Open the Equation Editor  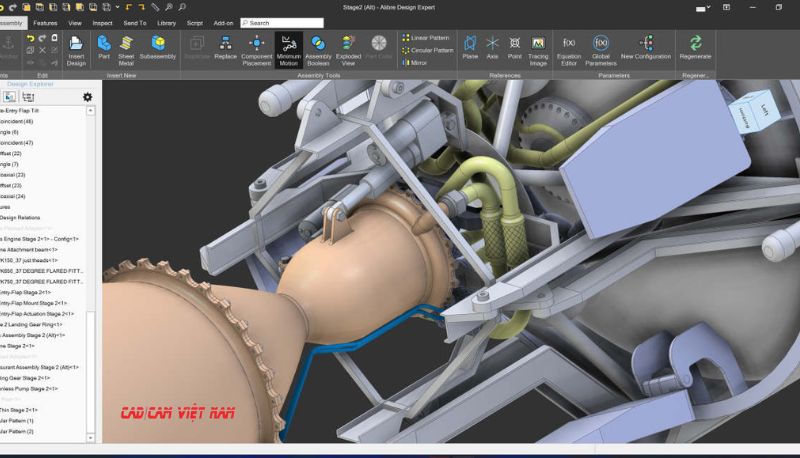(569, 49)
